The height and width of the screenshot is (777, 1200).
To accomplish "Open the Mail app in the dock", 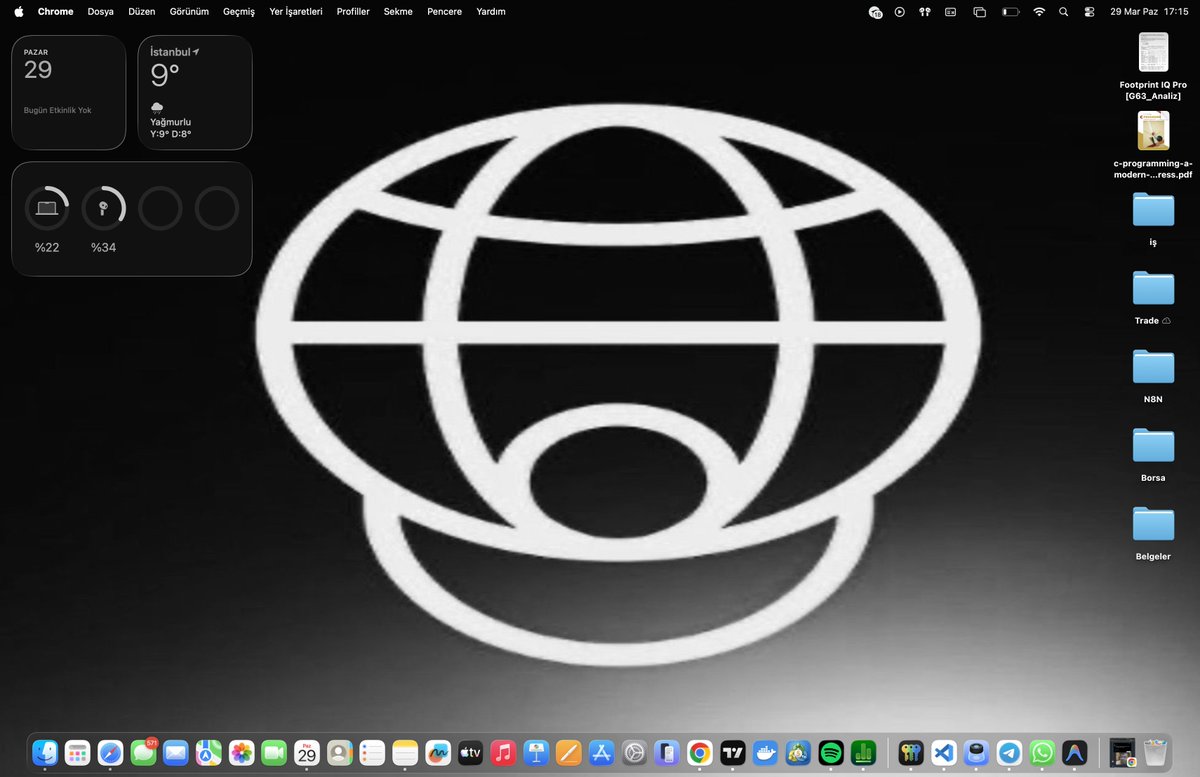I will 176,752.
